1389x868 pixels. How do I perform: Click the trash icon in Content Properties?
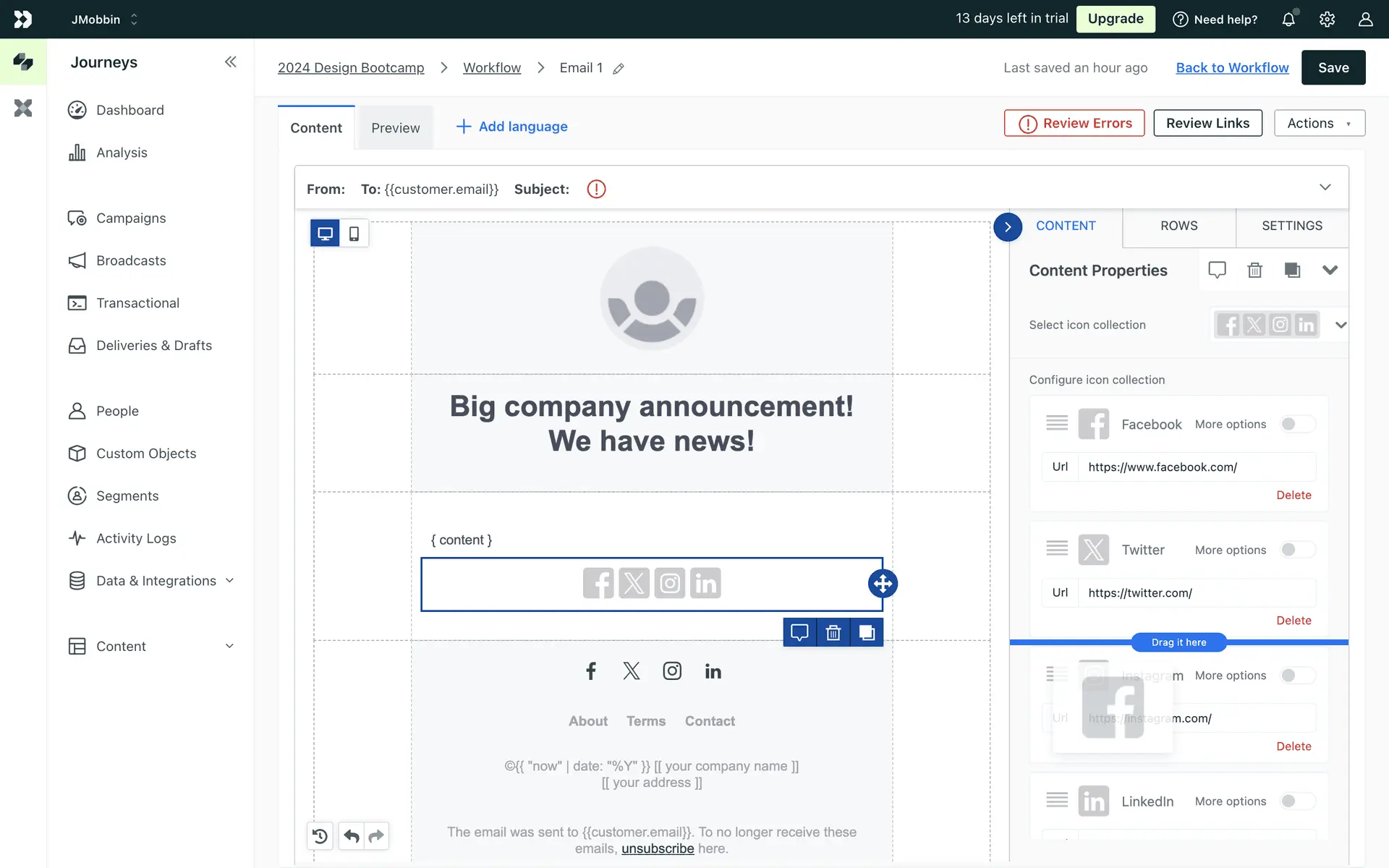[1254, 270]
